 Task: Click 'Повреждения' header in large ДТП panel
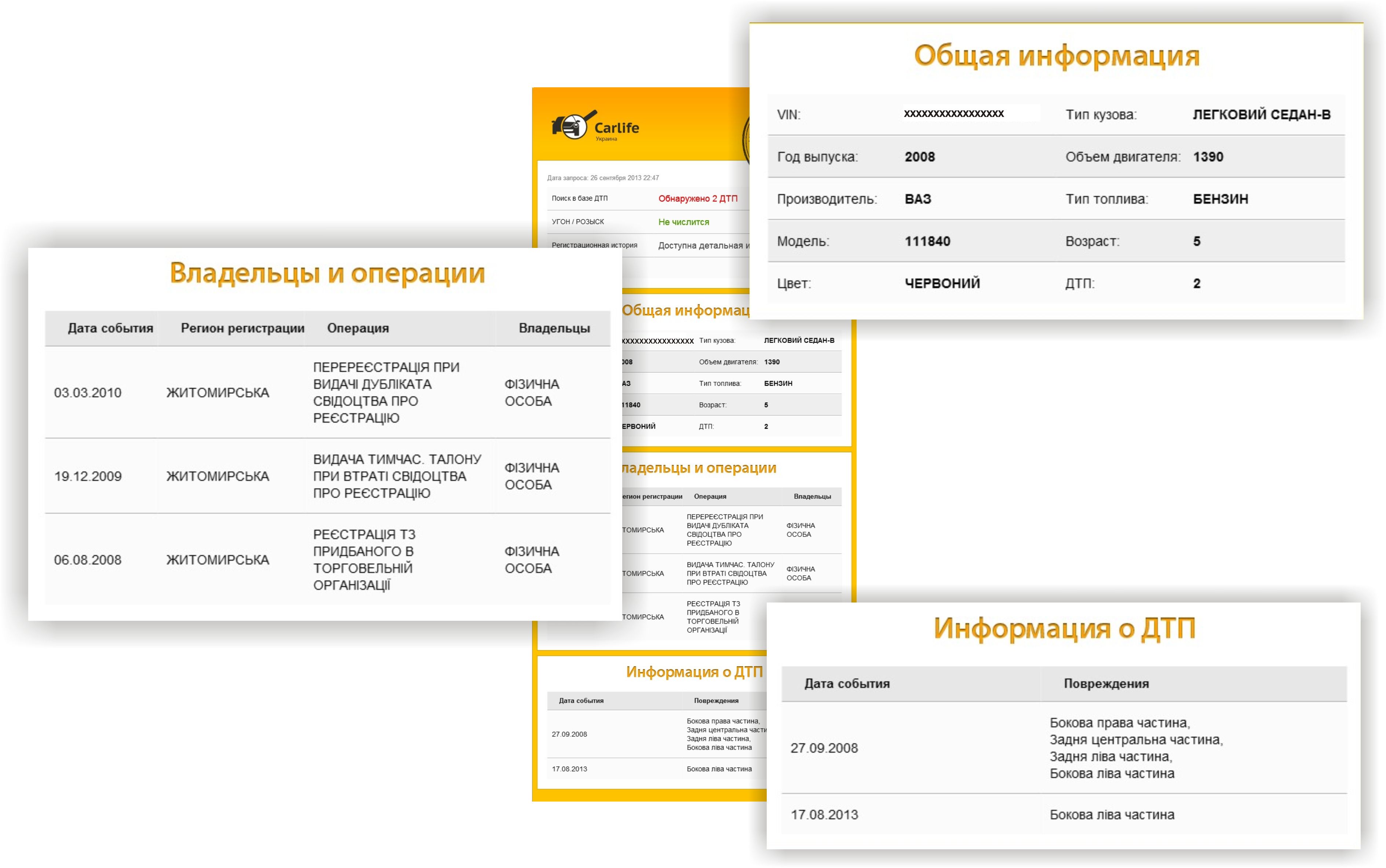[1106, 684]
